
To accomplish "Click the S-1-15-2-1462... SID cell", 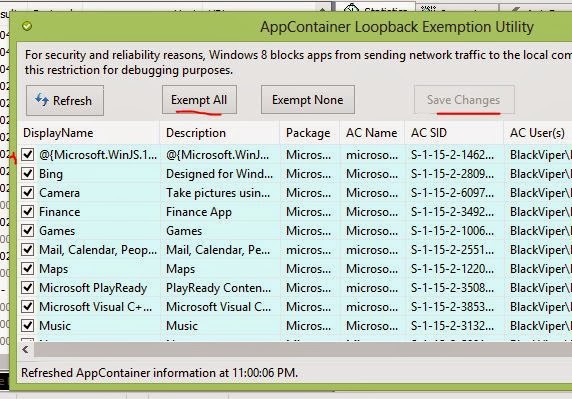I will (x=452, y=155).
